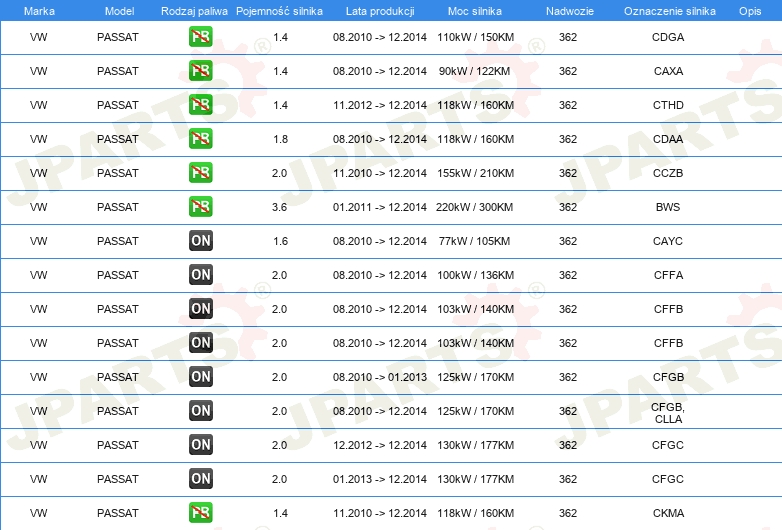Image resolution: width=782 pixels, height=530 pixels.
Task: Click the PB icon for the 3.6 BWS engine
Action: [x=200, y=207]
